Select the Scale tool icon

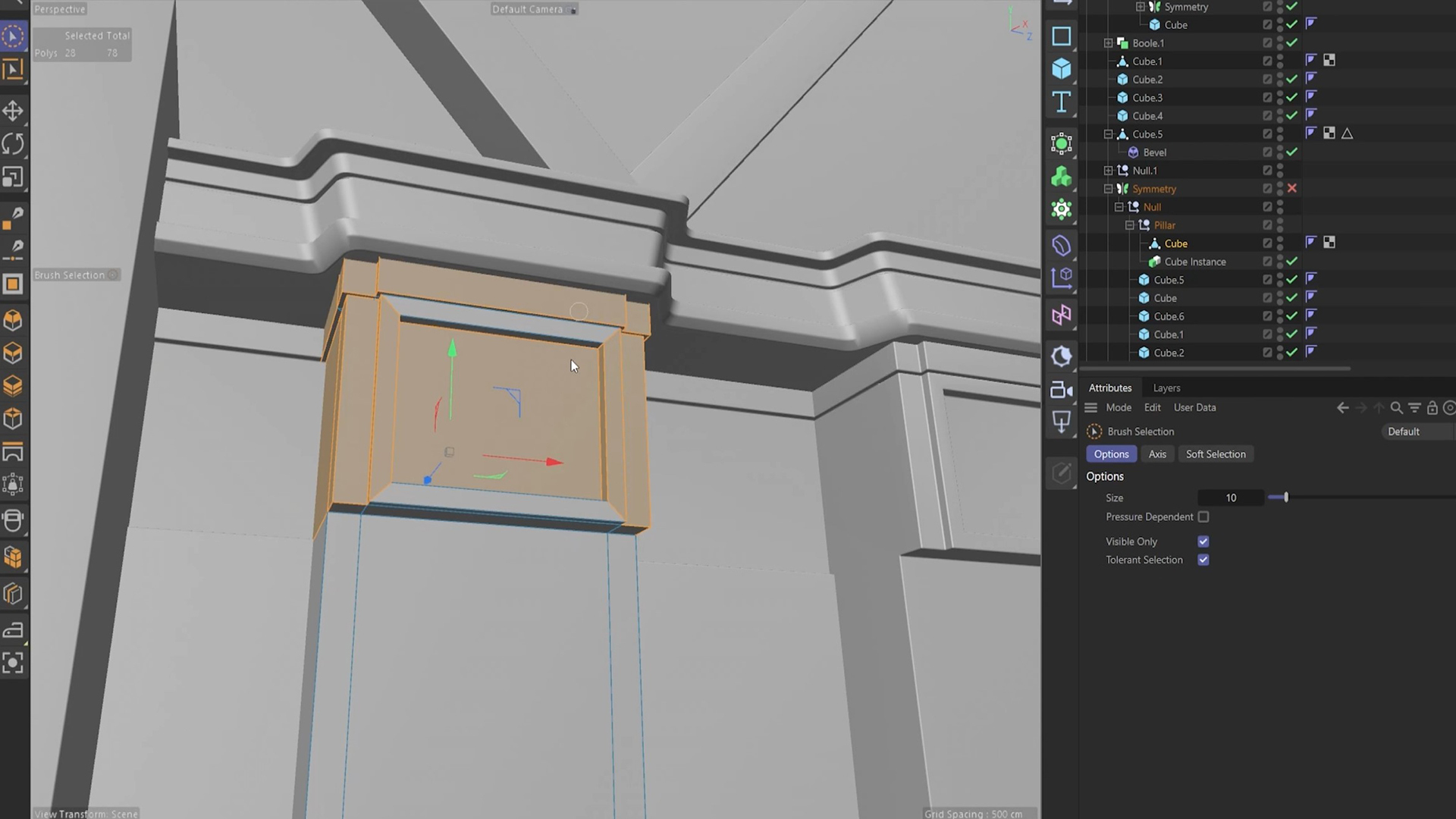pos(13,177)
